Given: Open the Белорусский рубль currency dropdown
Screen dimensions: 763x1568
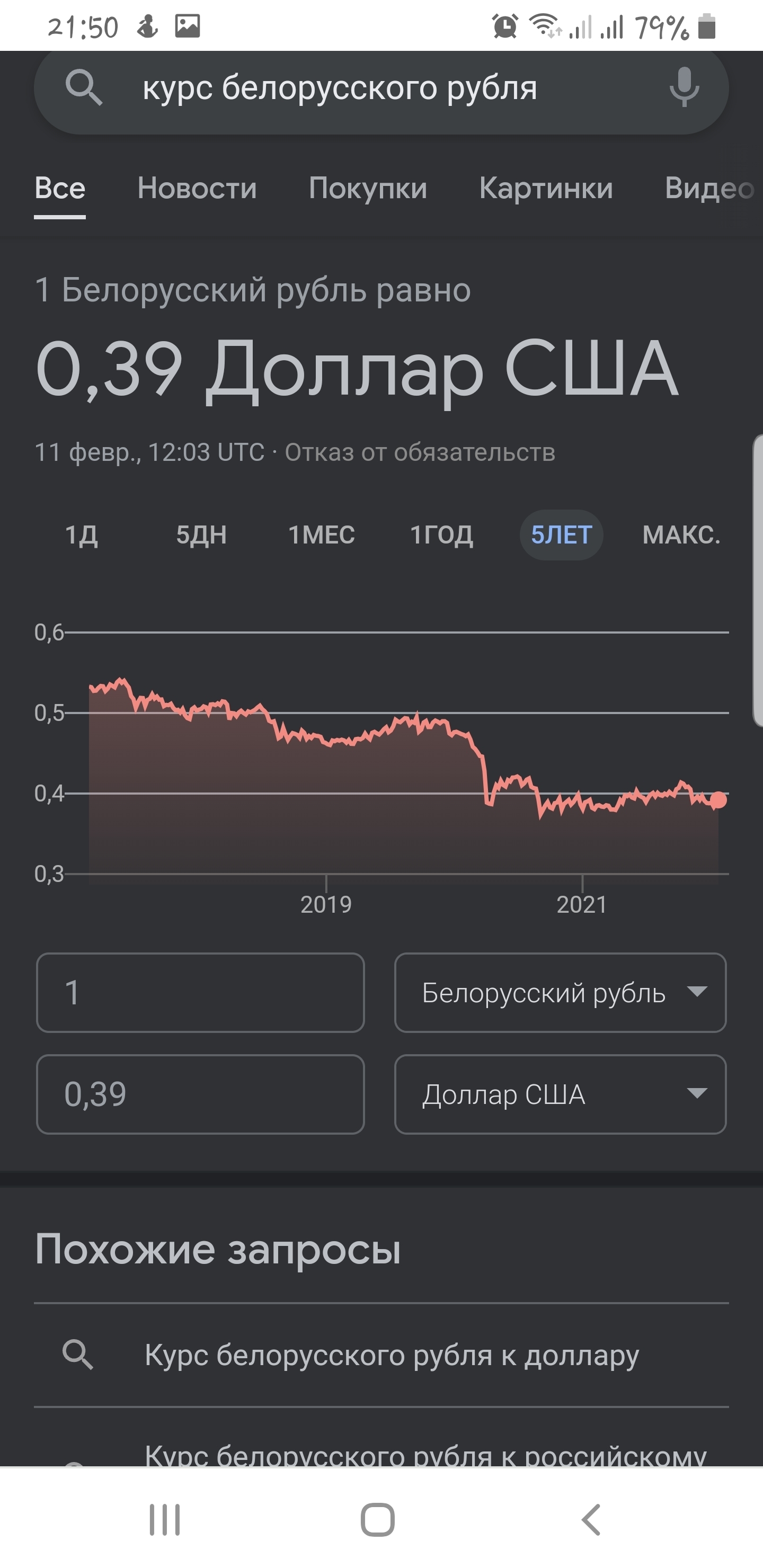Looking at the screenshot, I should coord(560,993).
